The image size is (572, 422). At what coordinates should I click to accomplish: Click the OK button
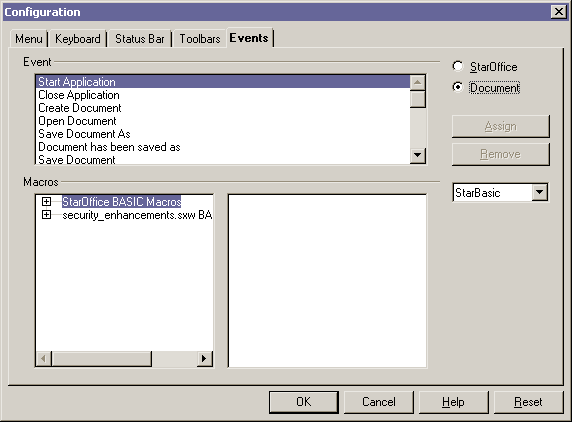[x=304, y=402]
